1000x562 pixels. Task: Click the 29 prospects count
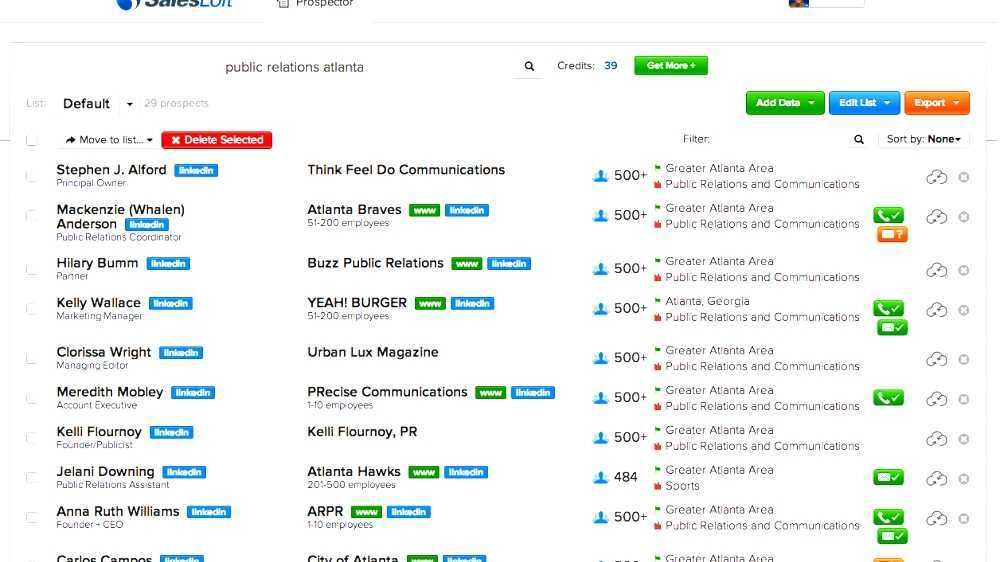point(176,103)
